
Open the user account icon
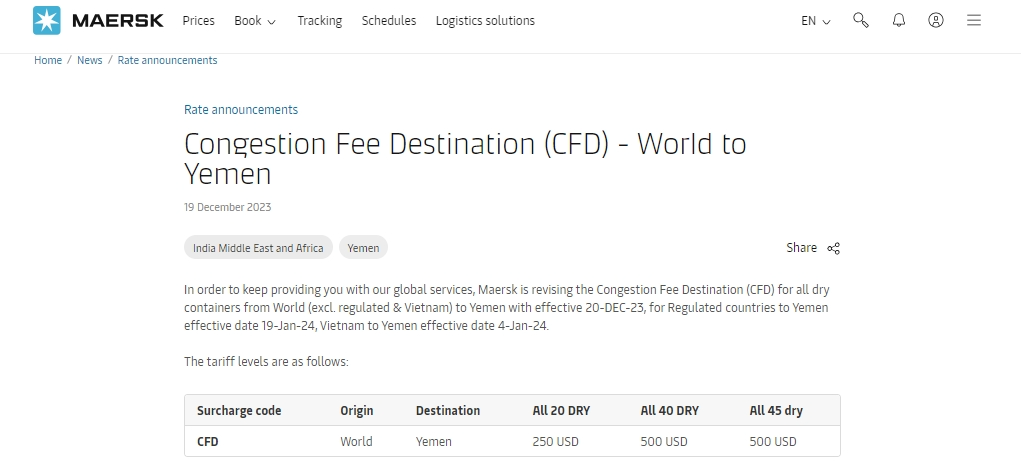(x=936, y=20)
